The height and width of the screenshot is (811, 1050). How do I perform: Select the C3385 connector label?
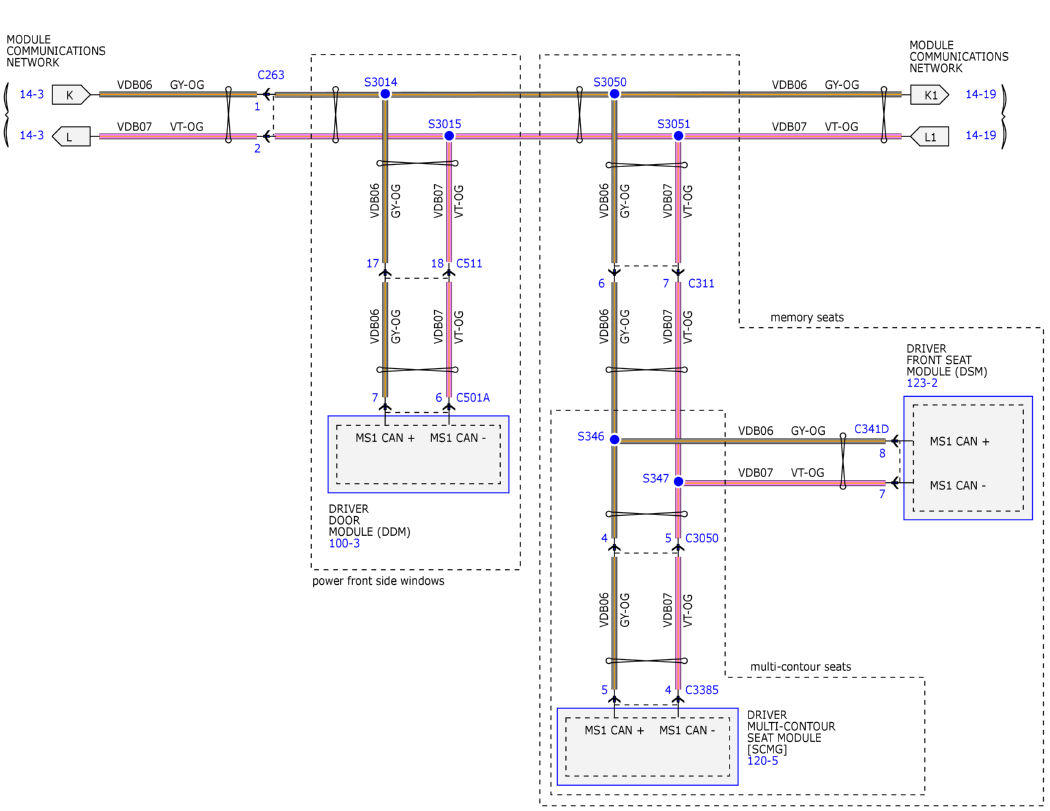[702, 689]
